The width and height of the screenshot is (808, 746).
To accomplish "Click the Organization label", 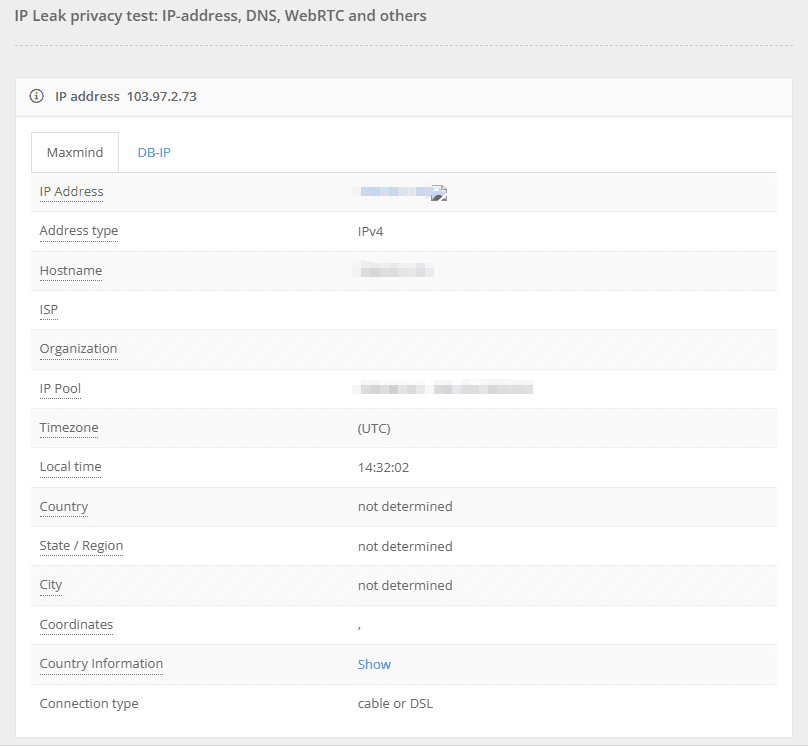I will tap(78, 349).
